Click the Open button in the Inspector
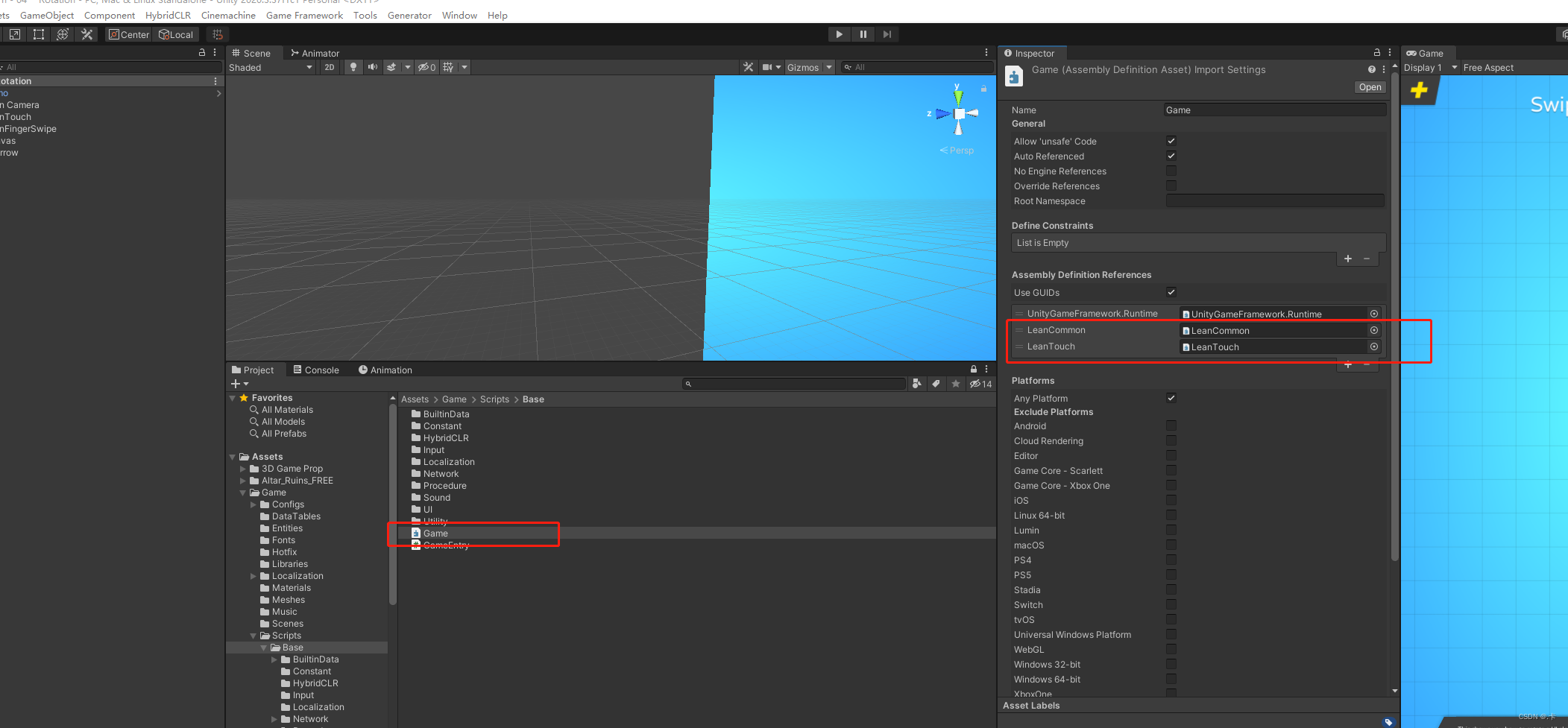 (1370, 87)
